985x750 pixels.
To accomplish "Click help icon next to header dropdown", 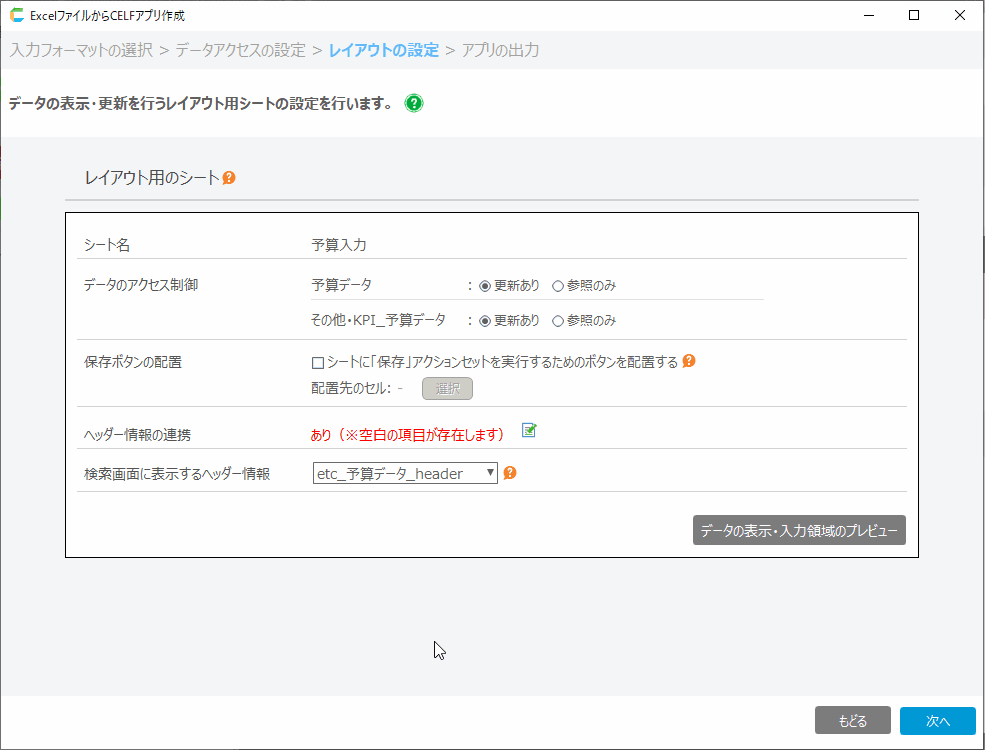I will click(510, 473).
